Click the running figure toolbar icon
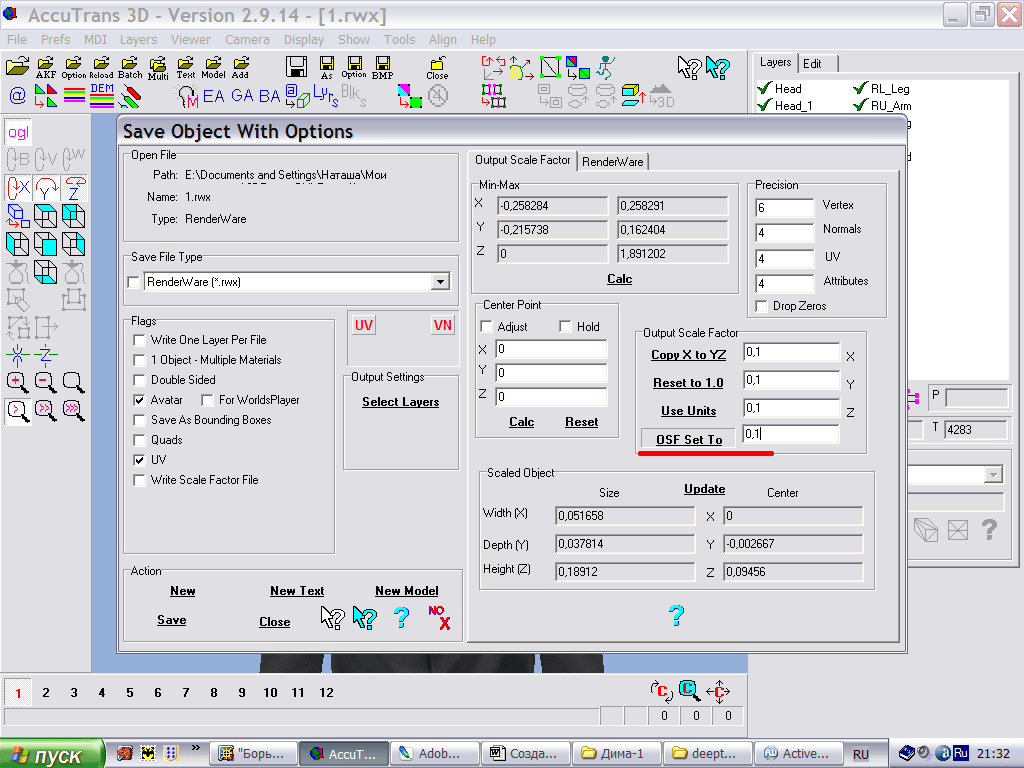The height and width of the screenshot is (768, 1024). (x=605, y=67)
